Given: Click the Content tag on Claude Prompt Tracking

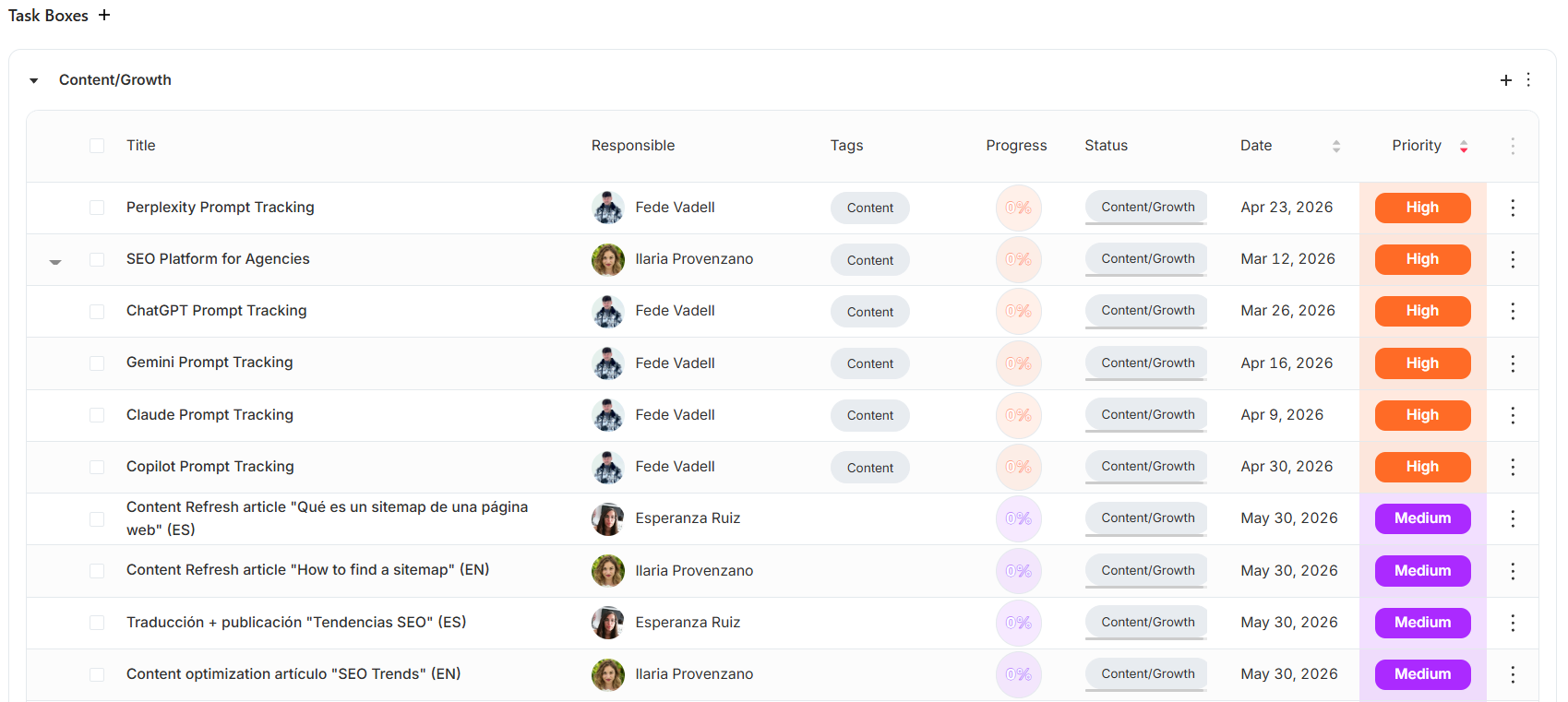Looking at the screenshot, I should 869,415.
